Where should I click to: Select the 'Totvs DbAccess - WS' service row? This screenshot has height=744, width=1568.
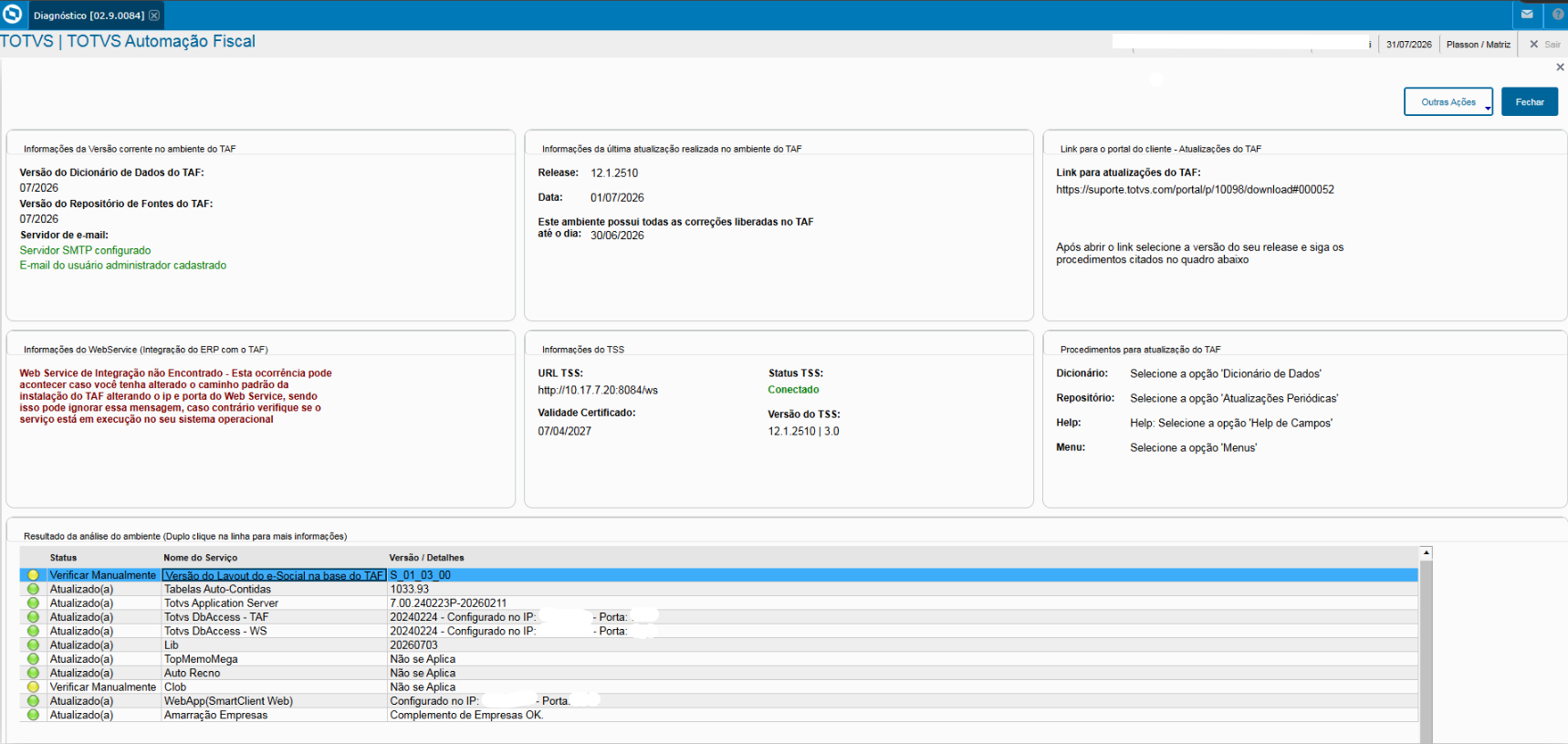tap(719, 631)
